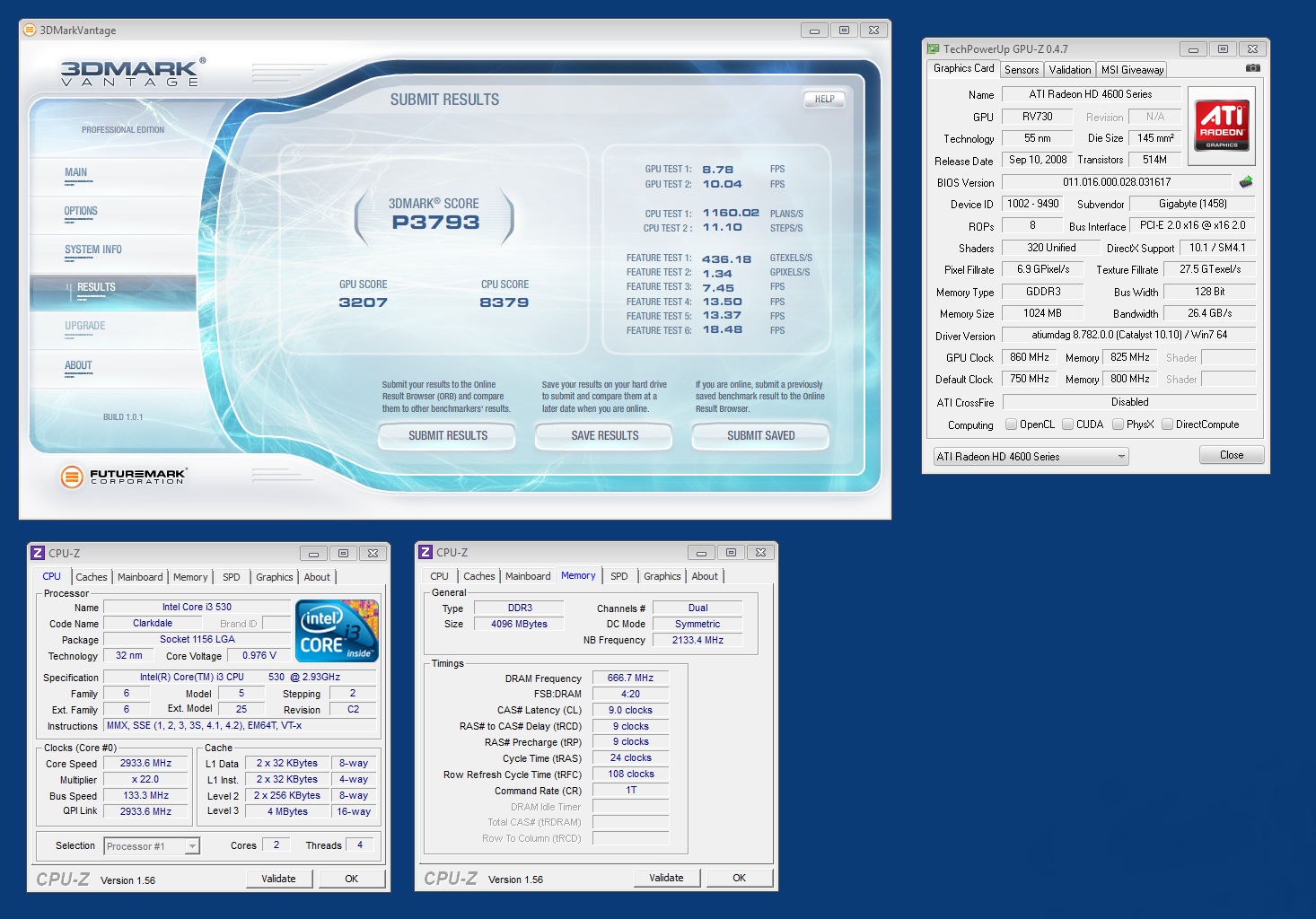Click the Row Refresh Cycle Time 108 clocks value
The image size is (1316, 919).
[630, 775]
